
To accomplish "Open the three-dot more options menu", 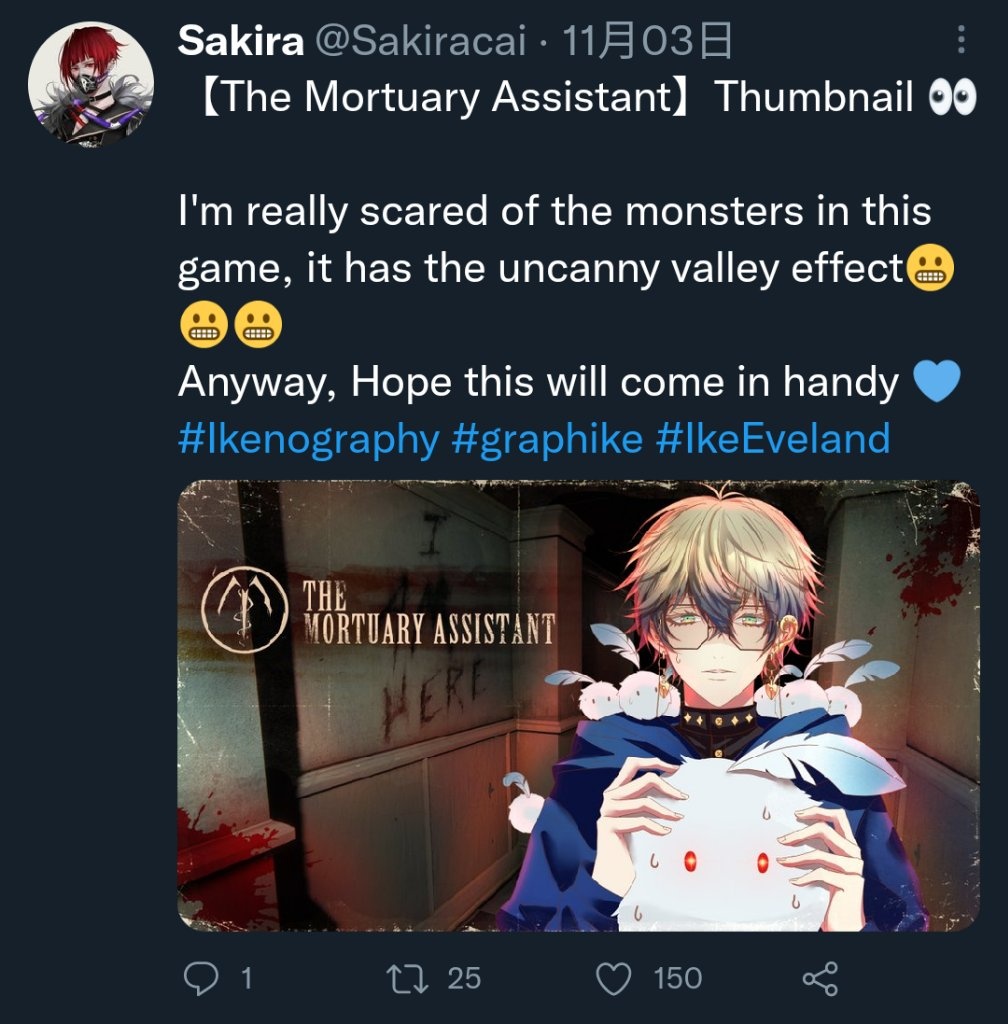I will (961, 39).
